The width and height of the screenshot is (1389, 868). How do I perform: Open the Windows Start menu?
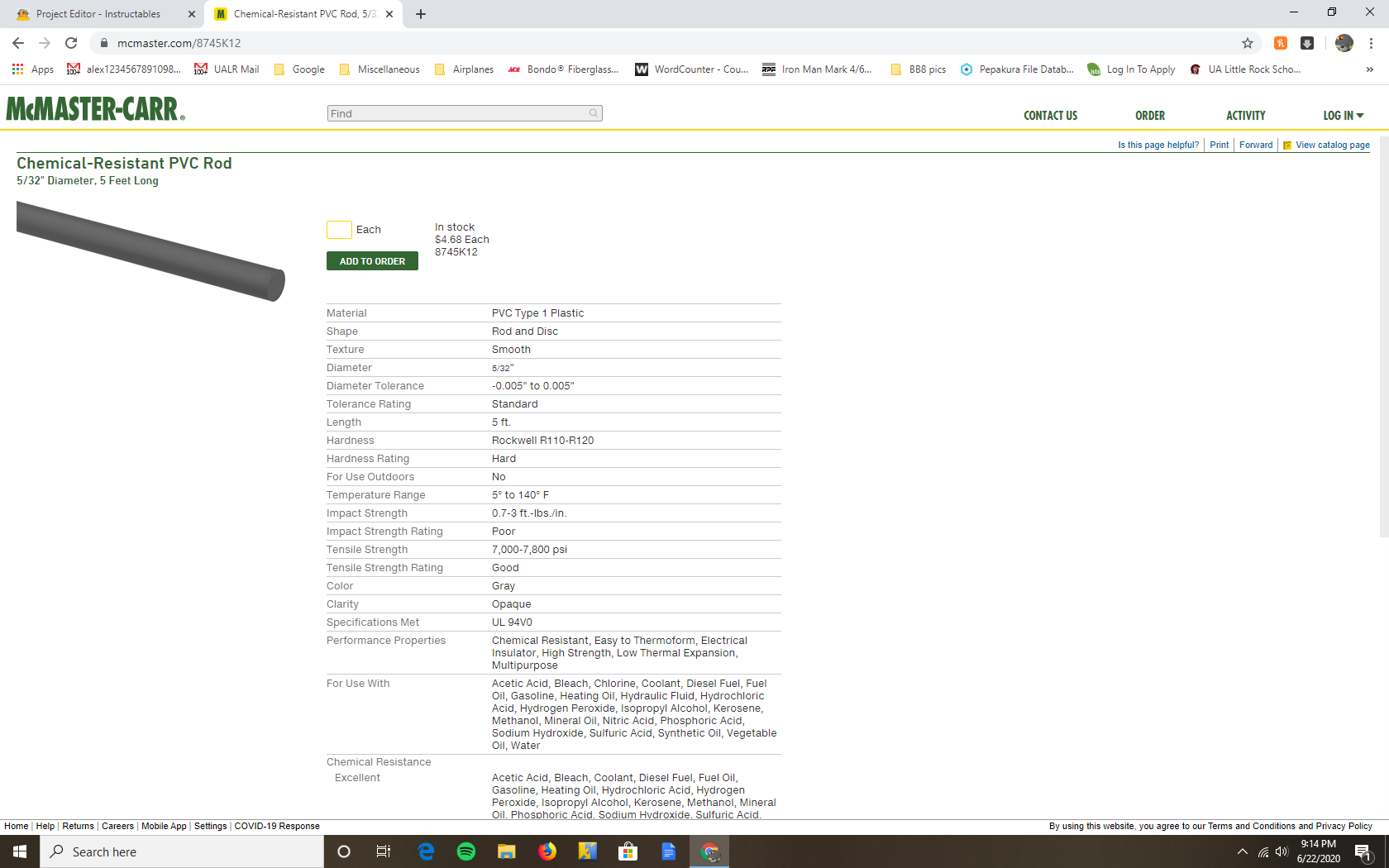pos(20,851)
